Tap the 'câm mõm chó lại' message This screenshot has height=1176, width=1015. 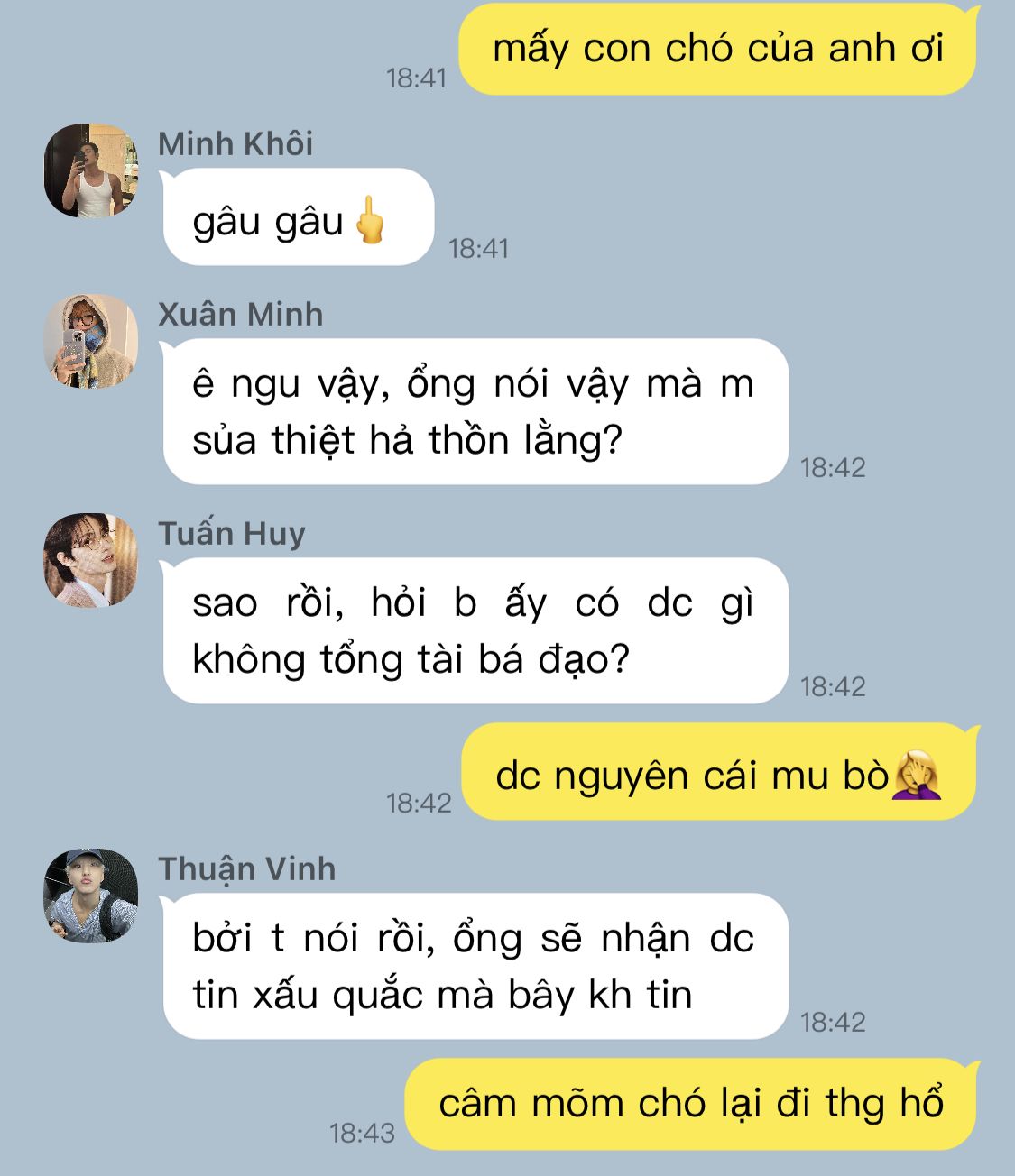(691, 1104)
